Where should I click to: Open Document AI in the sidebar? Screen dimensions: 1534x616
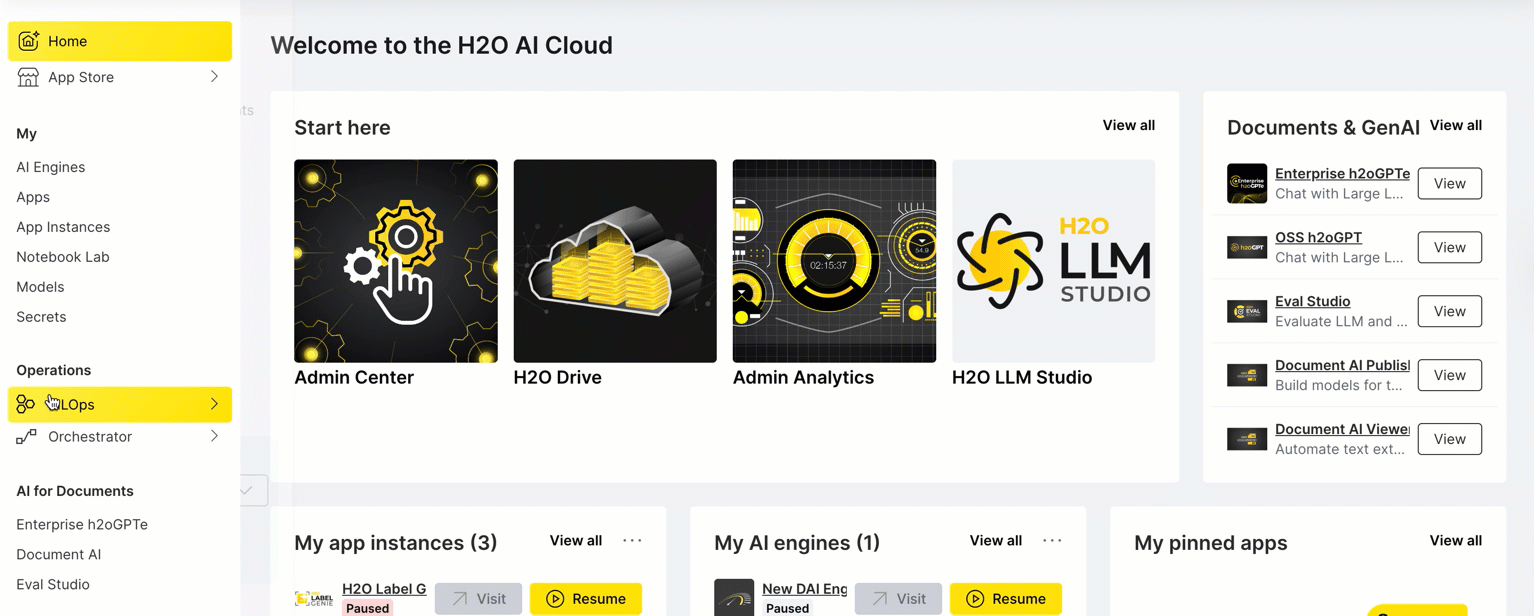click(x=58, y=554)
